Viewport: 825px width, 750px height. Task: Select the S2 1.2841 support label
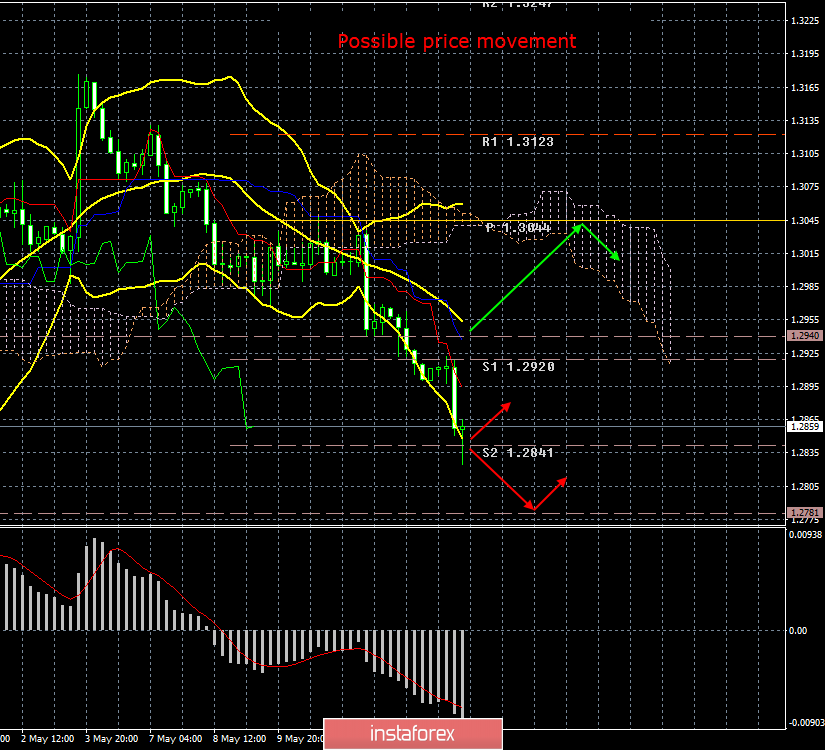tap(518, 453)
